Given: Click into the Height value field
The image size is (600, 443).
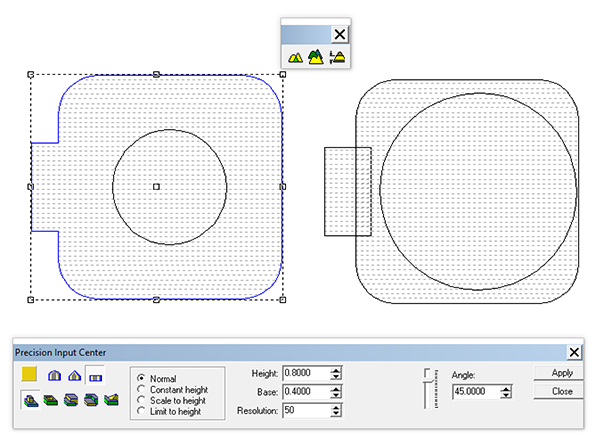Looking at the screenshot, I should pyautogui.click(x=306, y=373).
